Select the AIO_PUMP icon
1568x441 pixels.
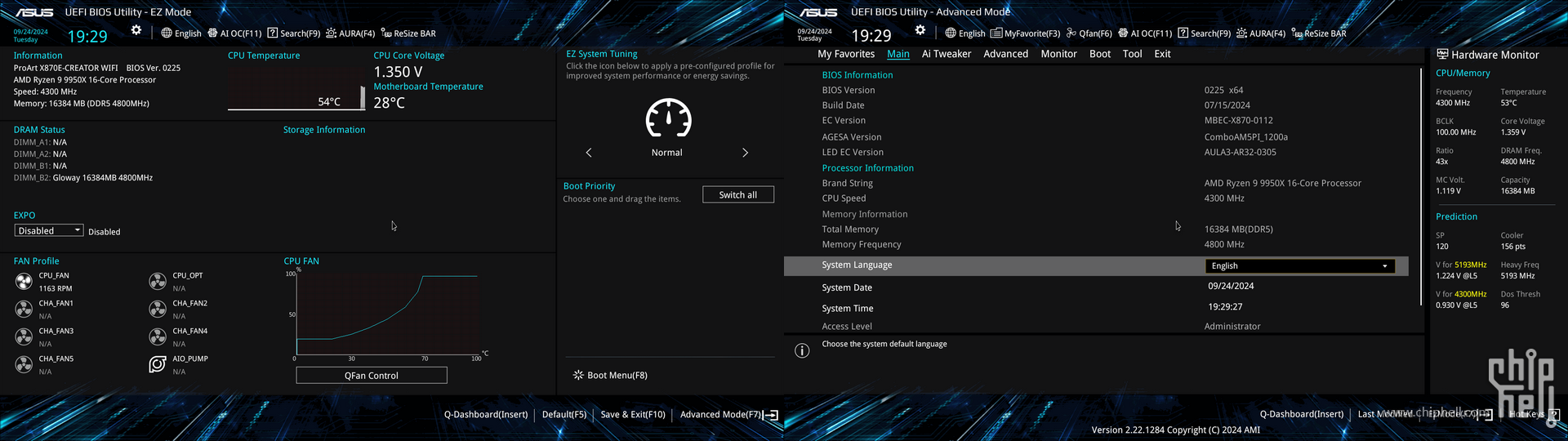(x=158, y=364)
